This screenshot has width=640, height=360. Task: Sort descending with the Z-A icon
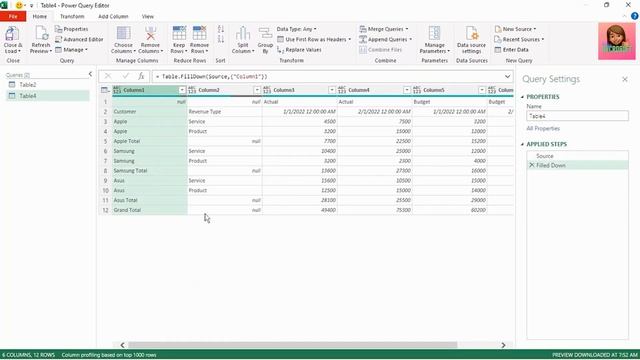[221, 39]
